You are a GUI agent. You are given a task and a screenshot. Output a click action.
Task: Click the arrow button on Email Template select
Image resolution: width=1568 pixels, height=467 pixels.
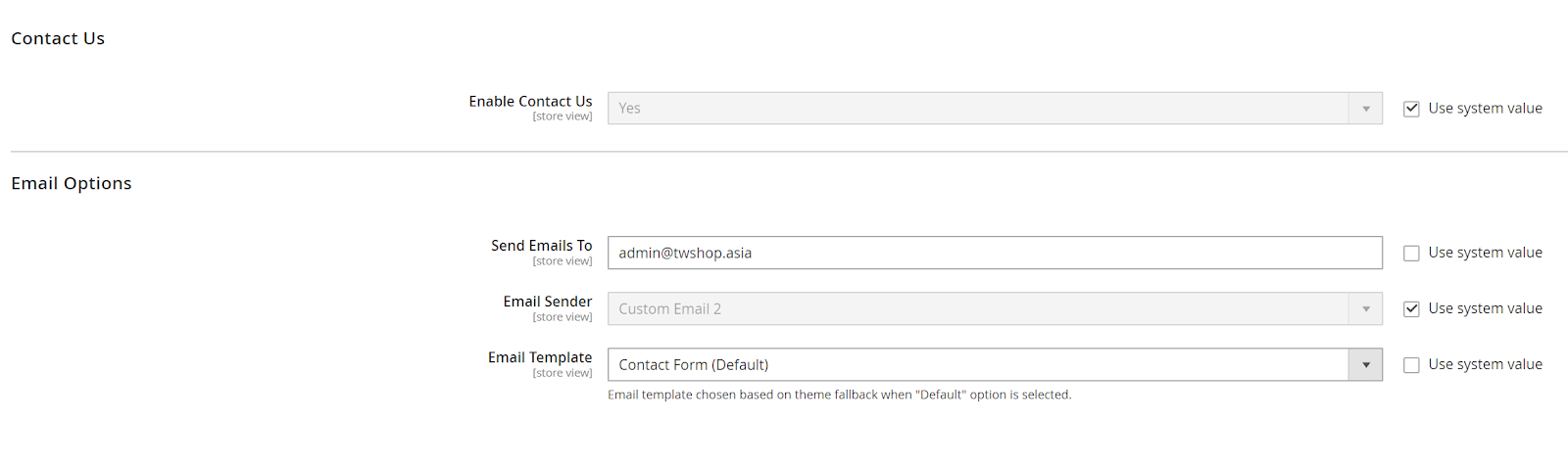[1366, 365]
